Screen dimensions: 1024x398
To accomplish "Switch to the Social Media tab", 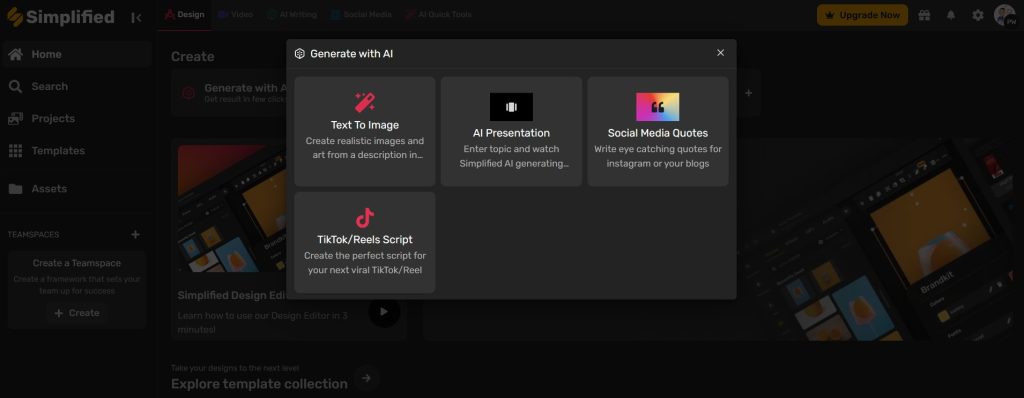I will [361, 14].
